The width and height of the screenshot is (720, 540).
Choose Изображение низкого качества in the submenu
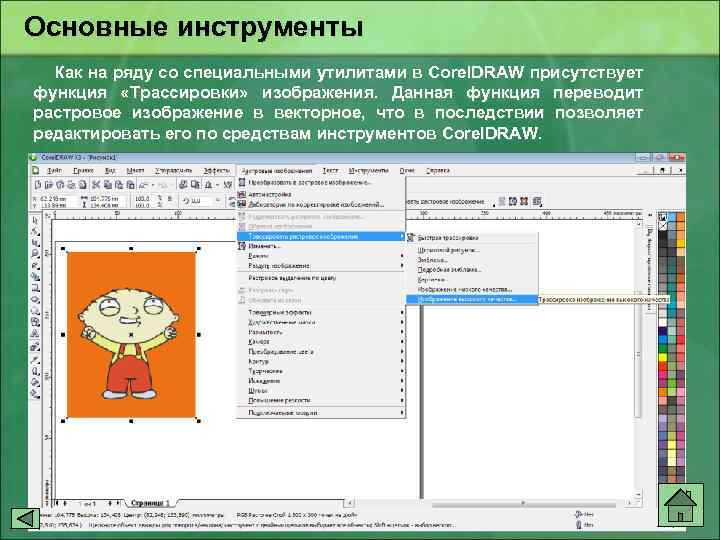[x=472, y=289]
